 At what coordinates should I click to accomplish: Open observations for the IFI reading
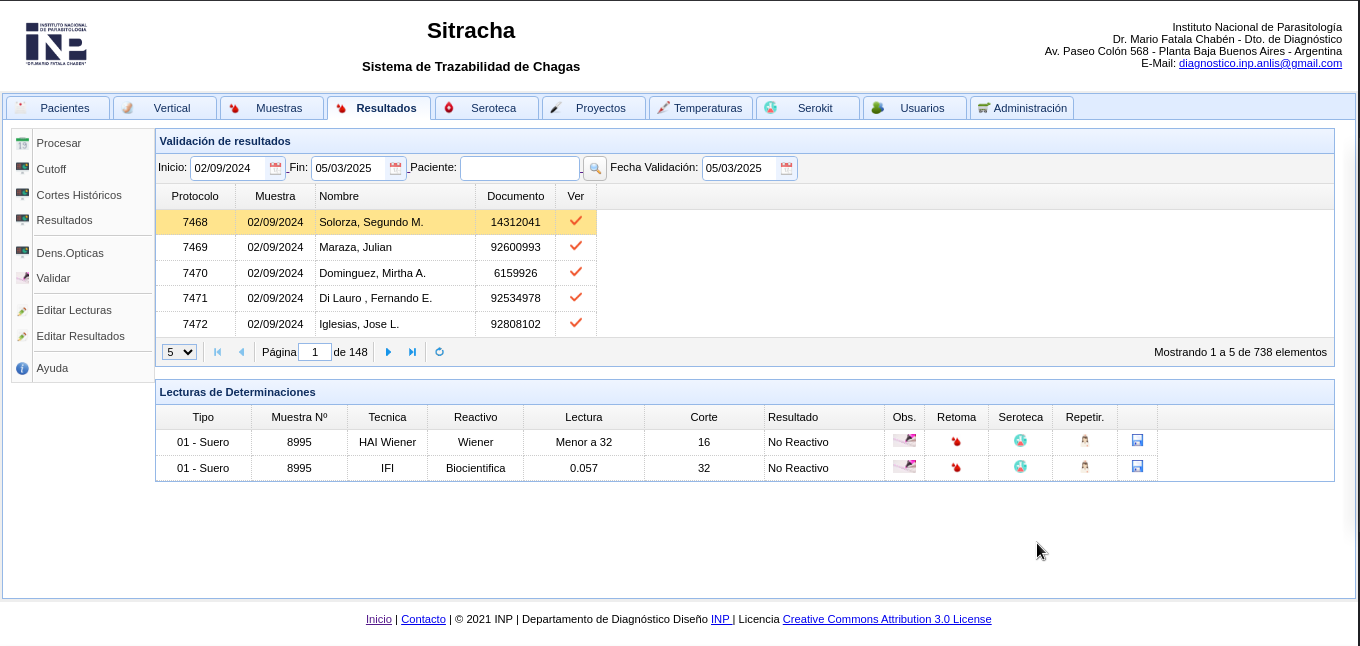(904, 467)
